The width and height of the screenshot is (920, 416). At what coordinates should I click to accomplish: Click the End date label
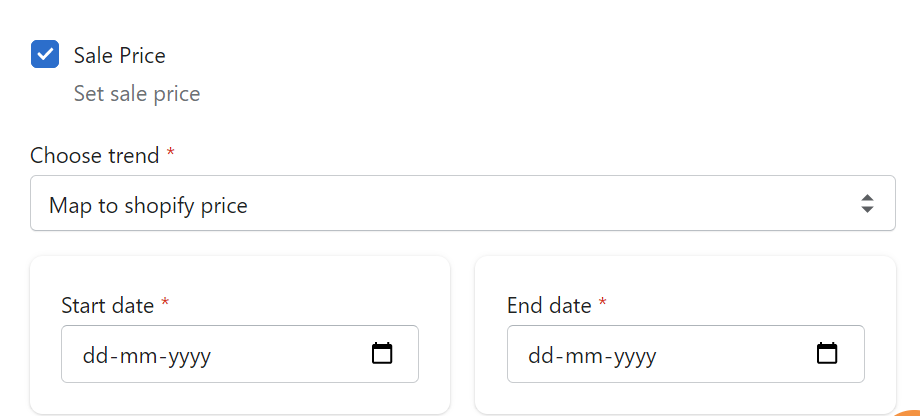coord(549,306)
